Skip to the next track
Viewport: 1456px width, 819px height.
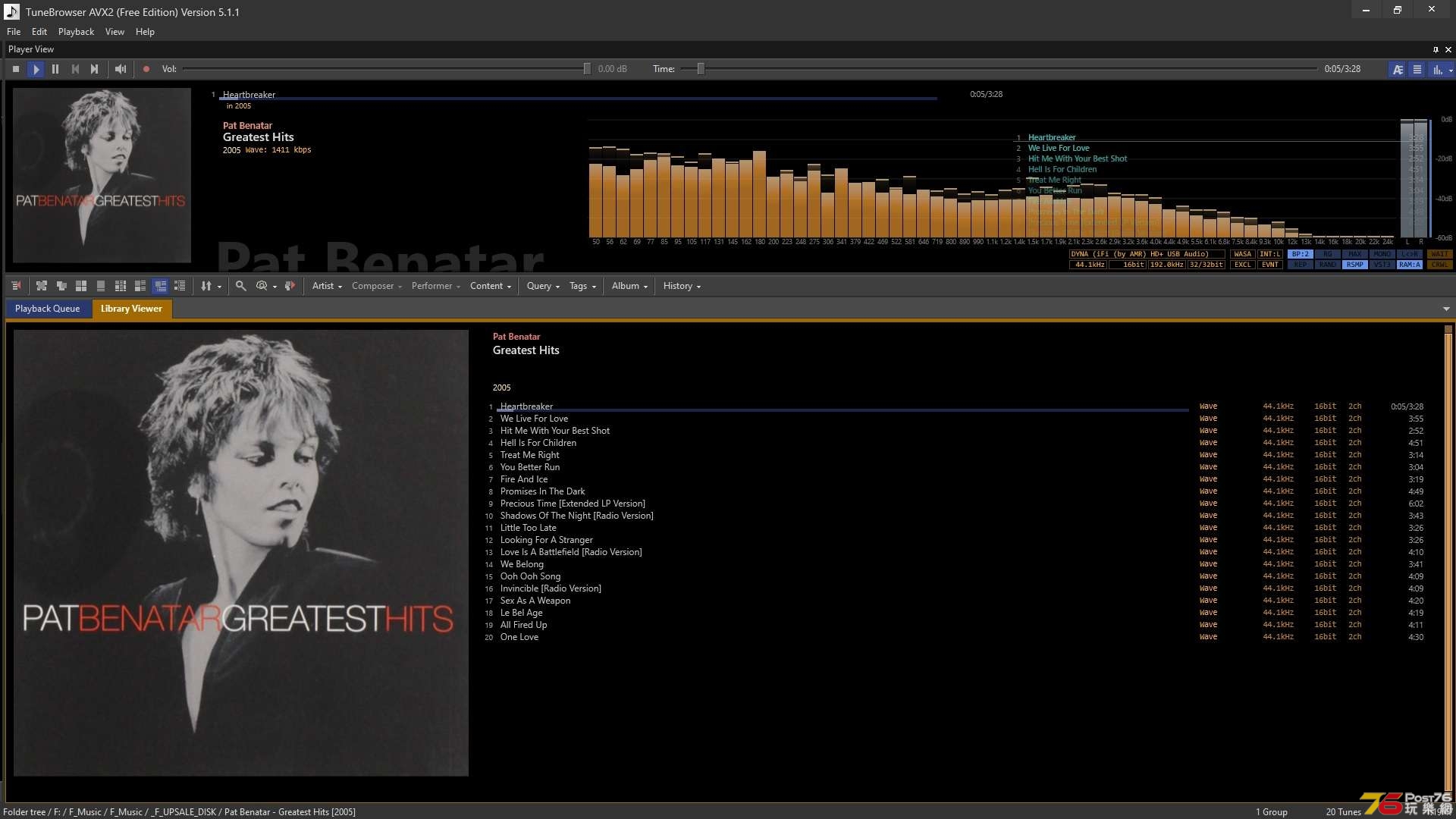click(x=95, y=69)
